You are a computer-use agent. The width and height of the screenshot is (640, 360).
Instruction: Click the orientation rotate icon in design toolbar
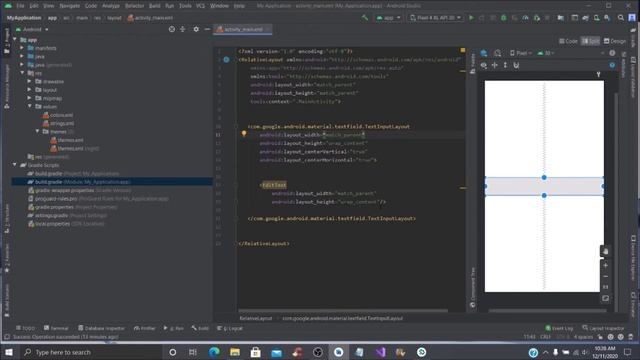click(x=497, y=53)
